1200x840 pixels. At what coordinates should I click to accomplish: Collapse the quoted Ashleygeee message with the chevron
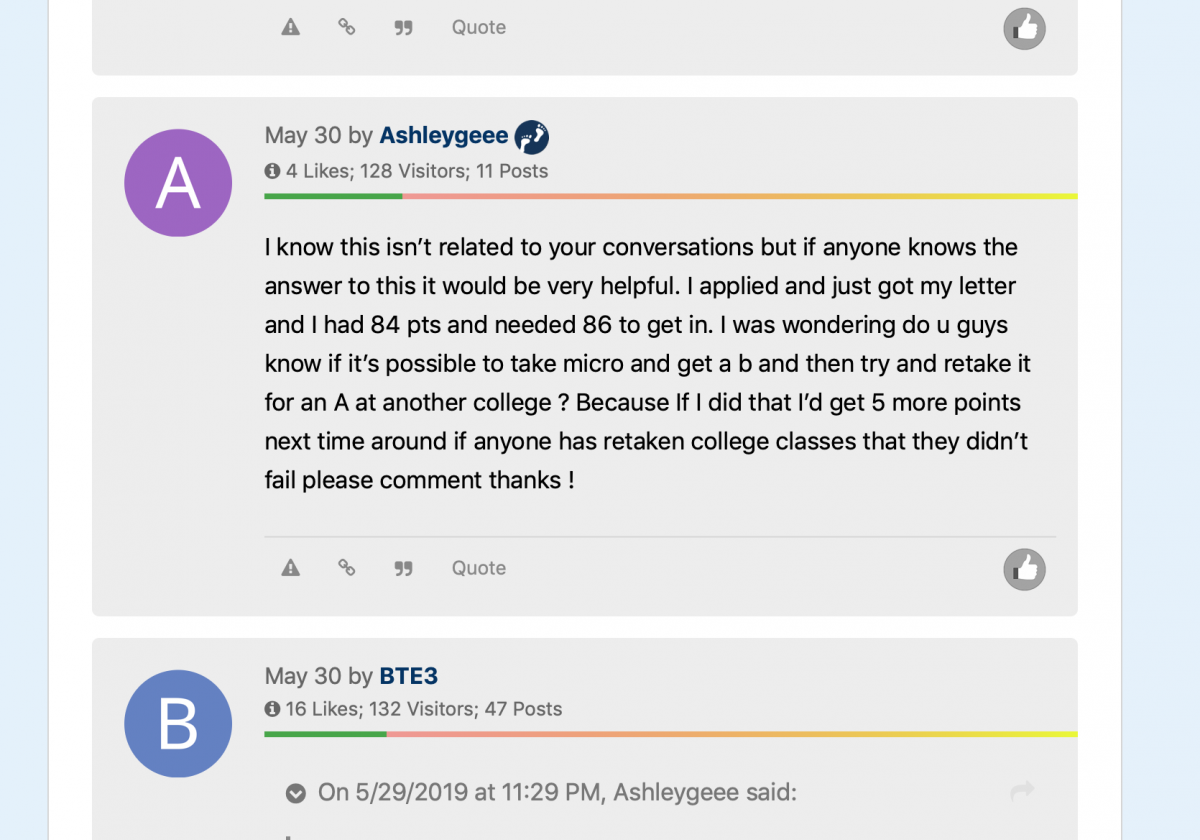tap(295, 794)
